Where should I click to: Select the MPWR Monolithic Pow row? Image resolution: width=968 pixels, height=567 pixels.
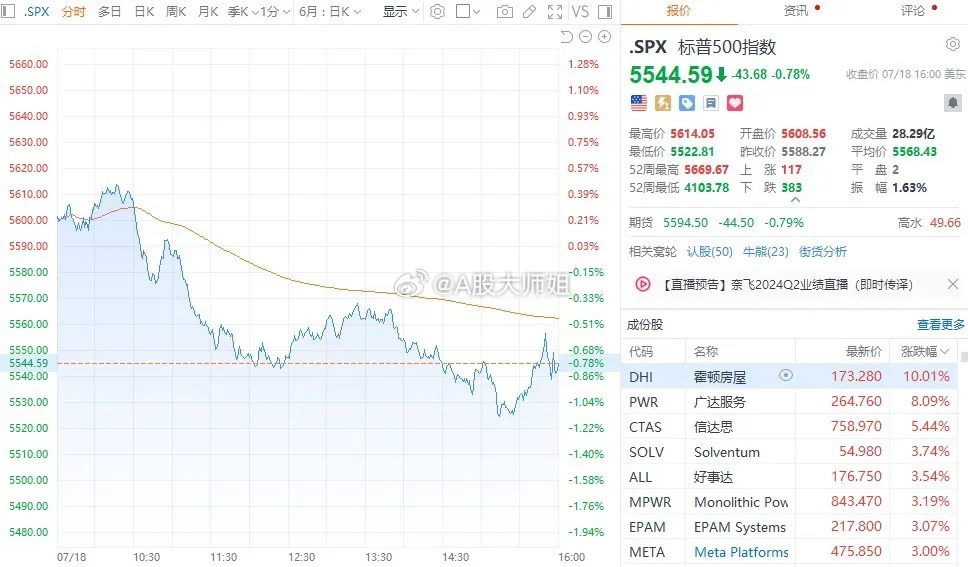[x=789, y=502]
